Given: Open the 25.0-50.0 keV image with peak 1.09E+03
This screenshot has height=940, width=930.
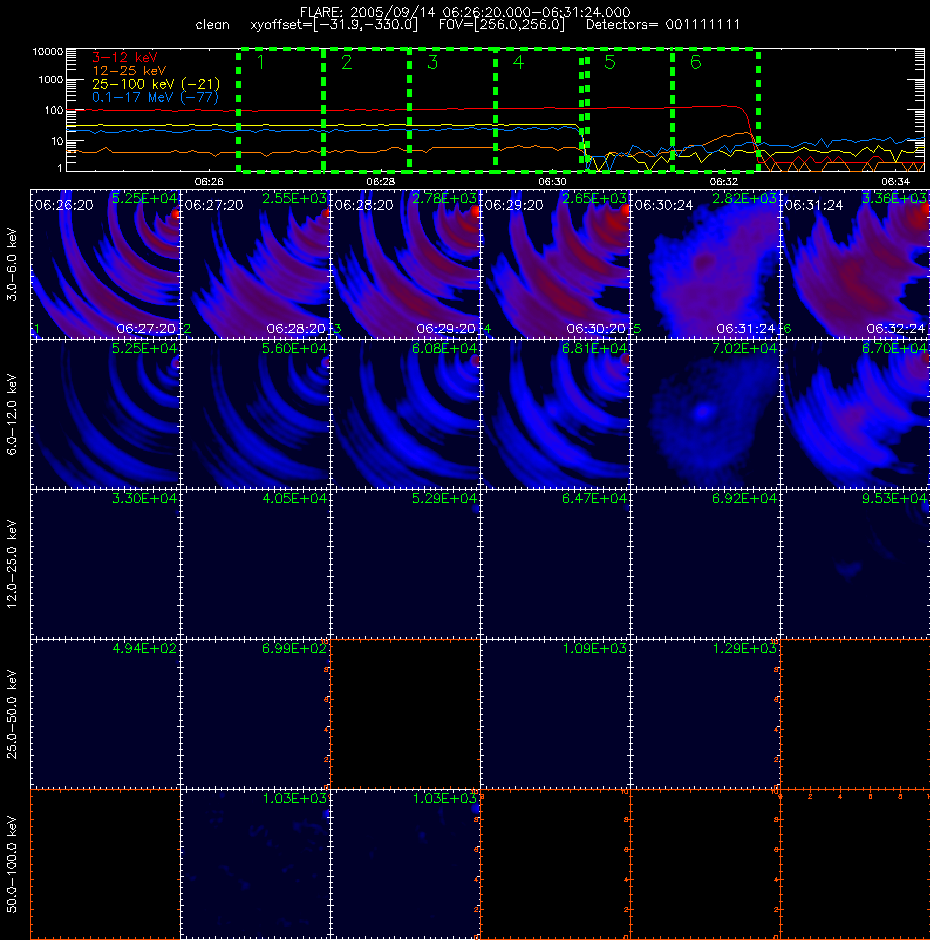Looking at the screenshot, I should click(x=555, y=714).
